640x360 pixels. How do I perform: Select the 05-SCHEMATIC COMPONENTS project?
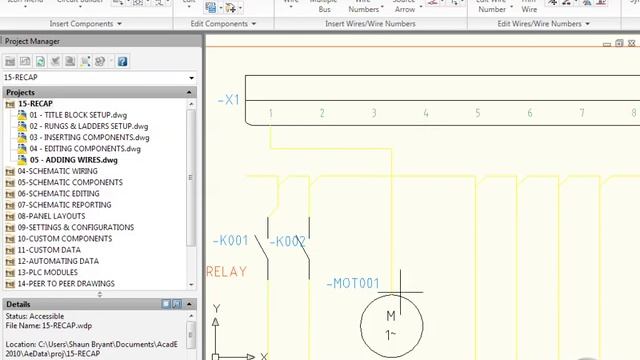pos(70,182)
